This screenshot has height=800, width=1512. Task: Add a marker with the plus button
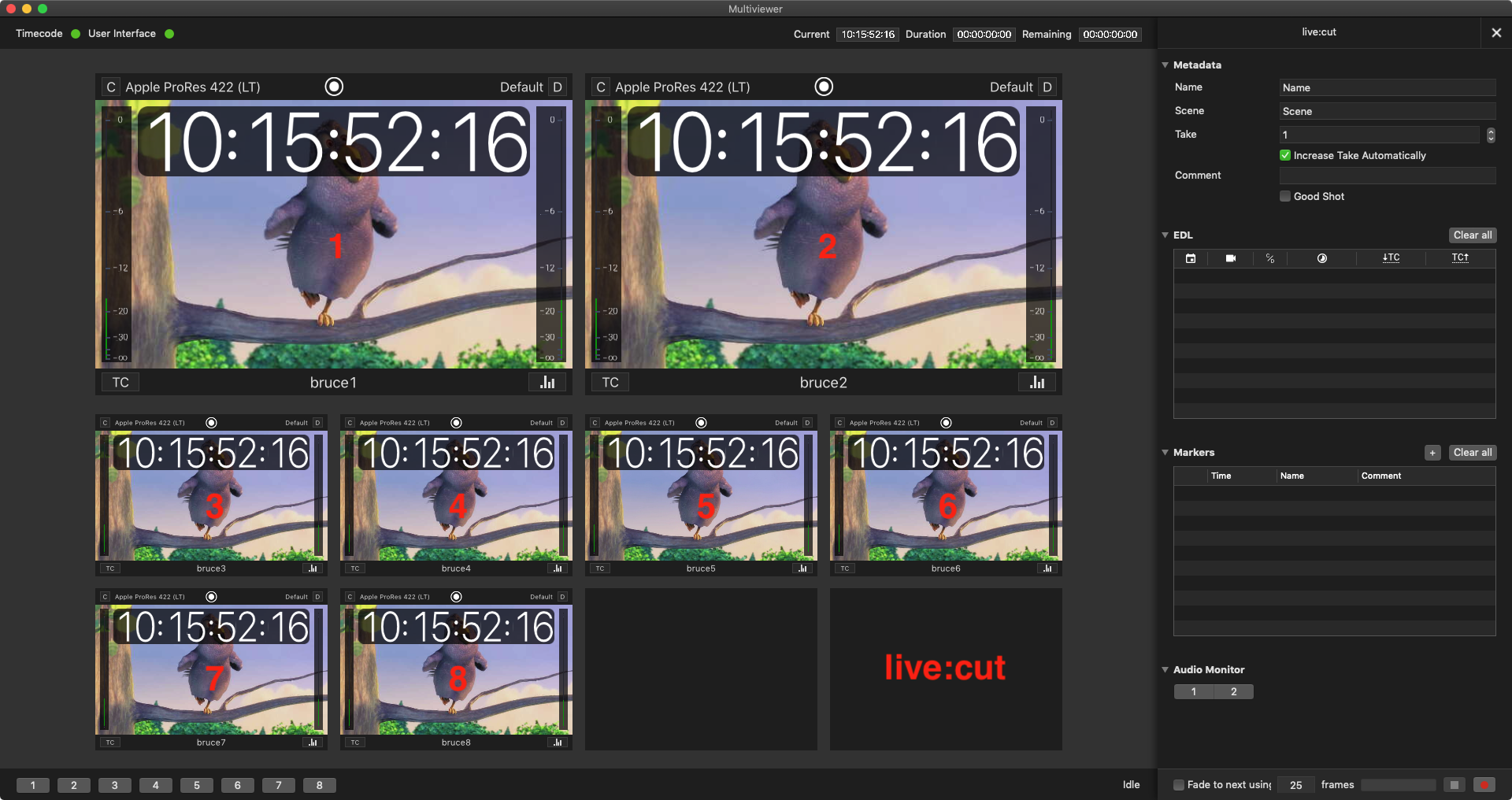point(1432,453)
